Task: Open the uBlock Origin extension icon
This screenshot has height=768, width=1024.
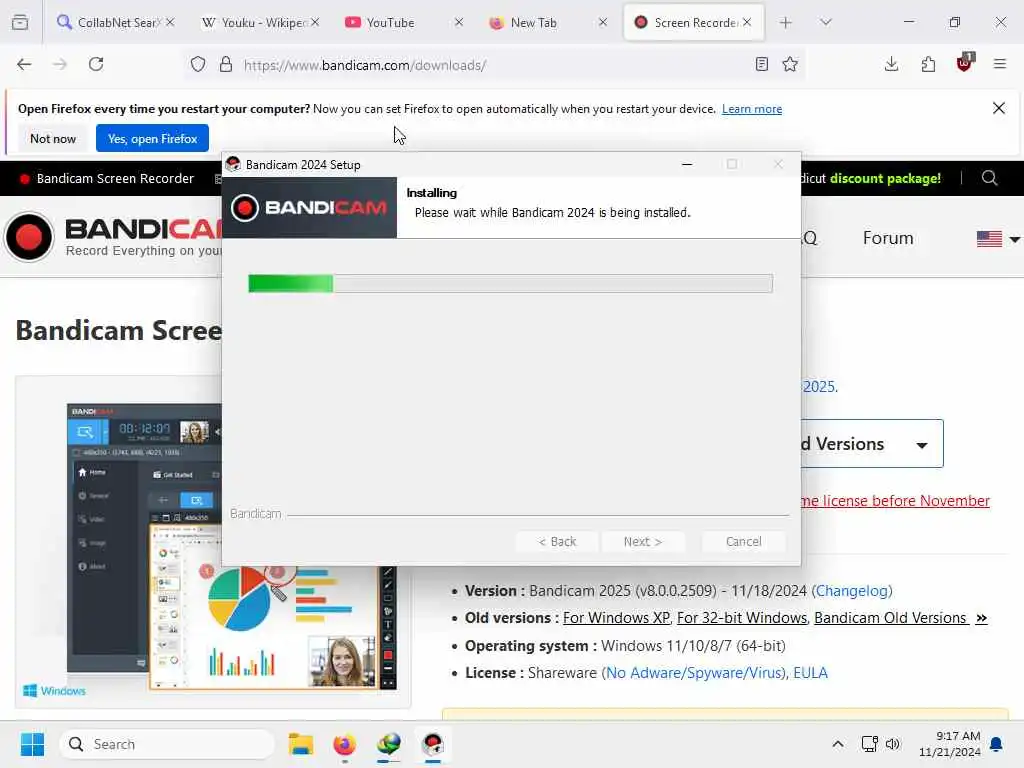Action: point(965,63)
